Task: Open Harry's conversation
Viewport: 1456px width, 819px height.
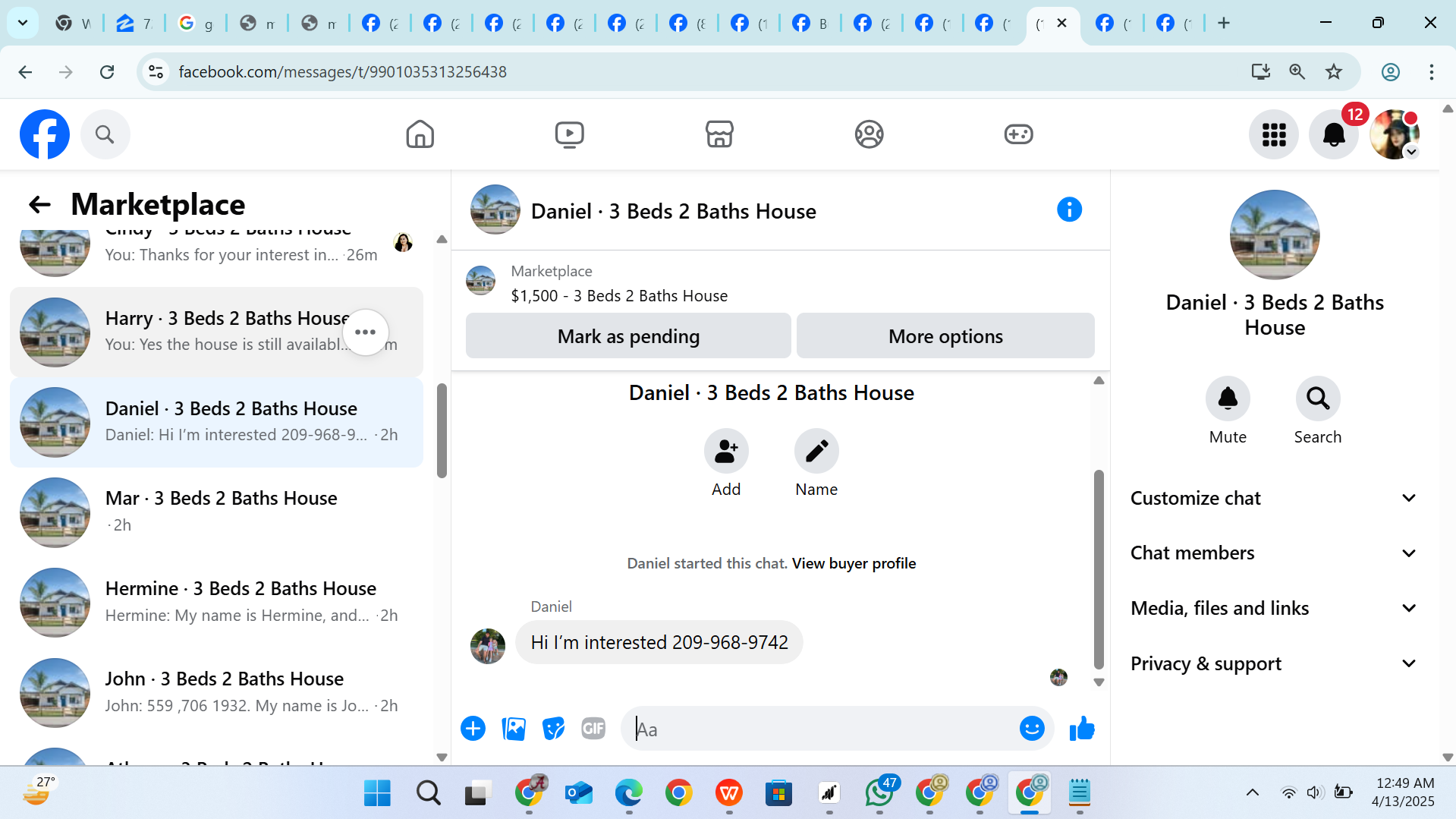Action: 216,332
